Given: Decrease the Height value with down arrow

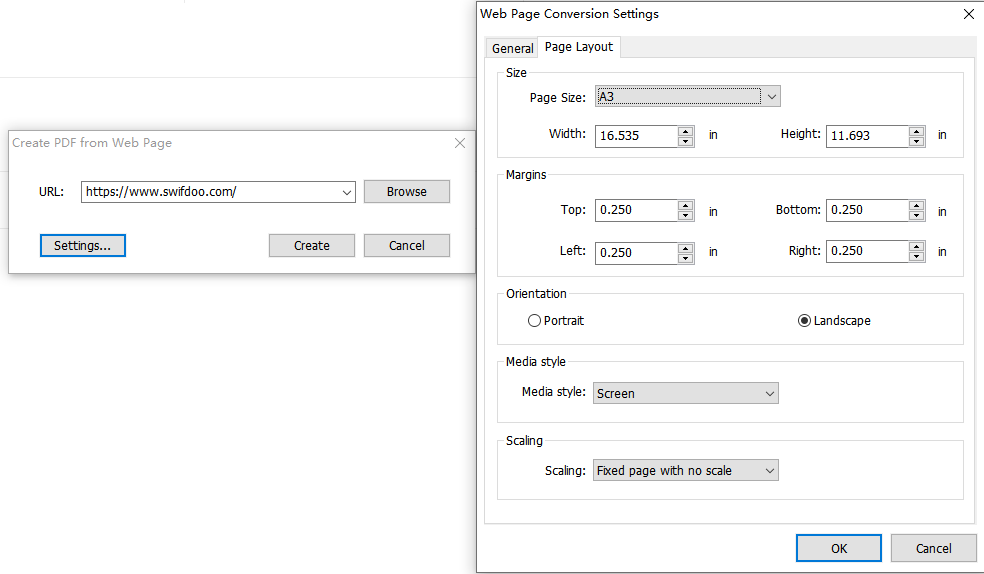Looking at the screenshot, I should [917, 141].
